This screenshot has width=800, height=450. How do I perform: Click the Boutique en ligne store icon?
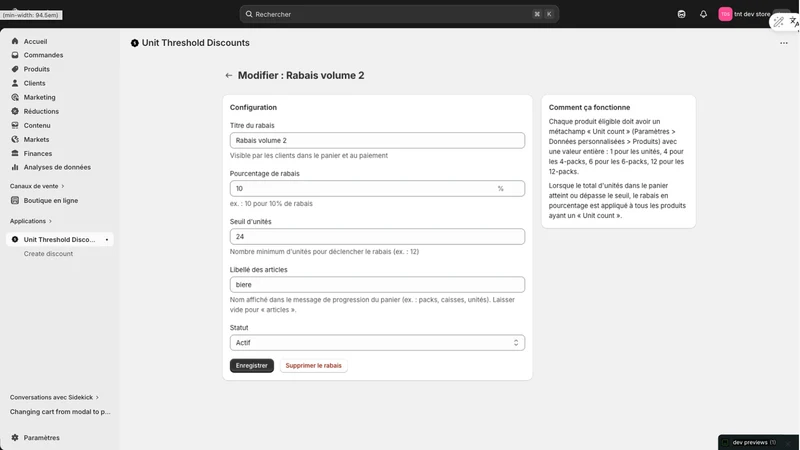click(15, 201)
